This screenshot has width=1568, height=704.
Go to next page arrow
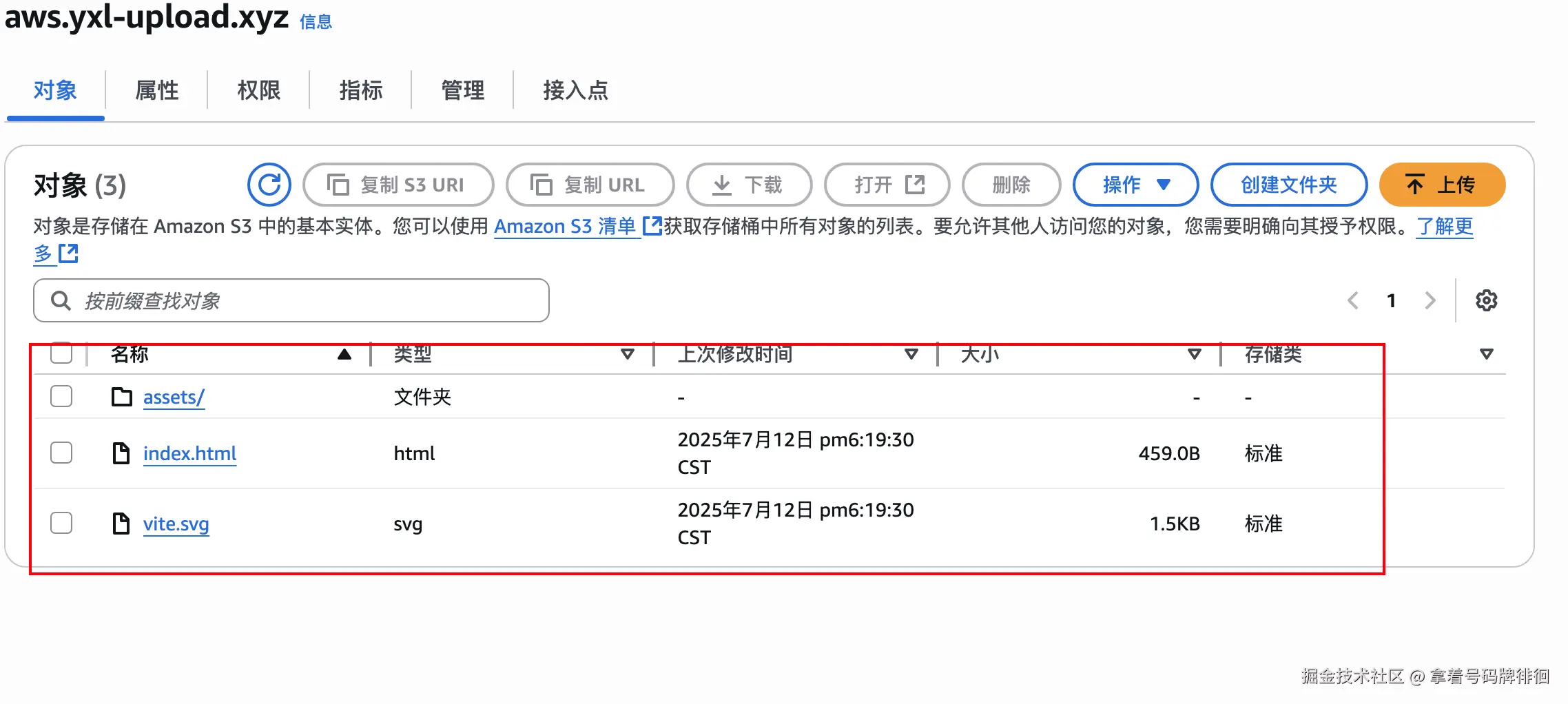click(x=1430, y=300)
